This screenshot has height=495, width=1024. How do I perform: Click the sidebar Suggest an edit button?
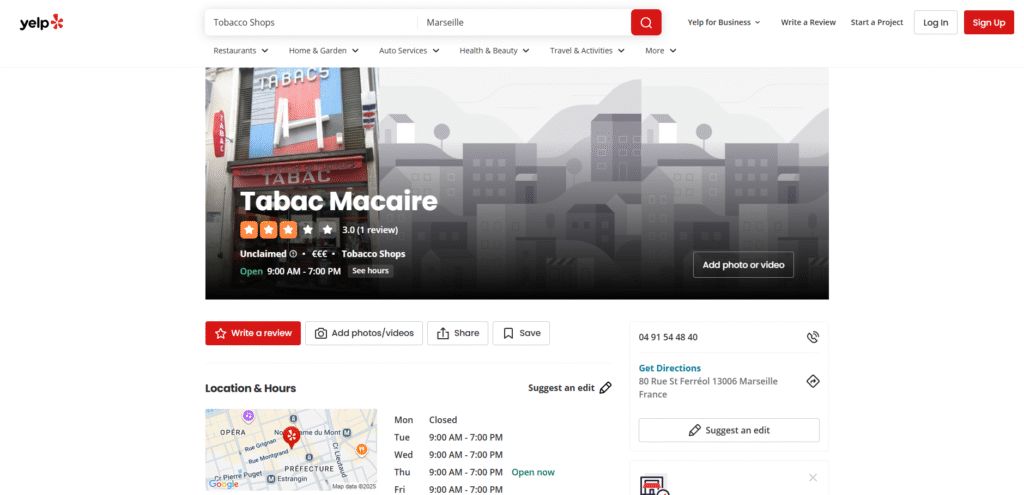(x=729, y=430)
